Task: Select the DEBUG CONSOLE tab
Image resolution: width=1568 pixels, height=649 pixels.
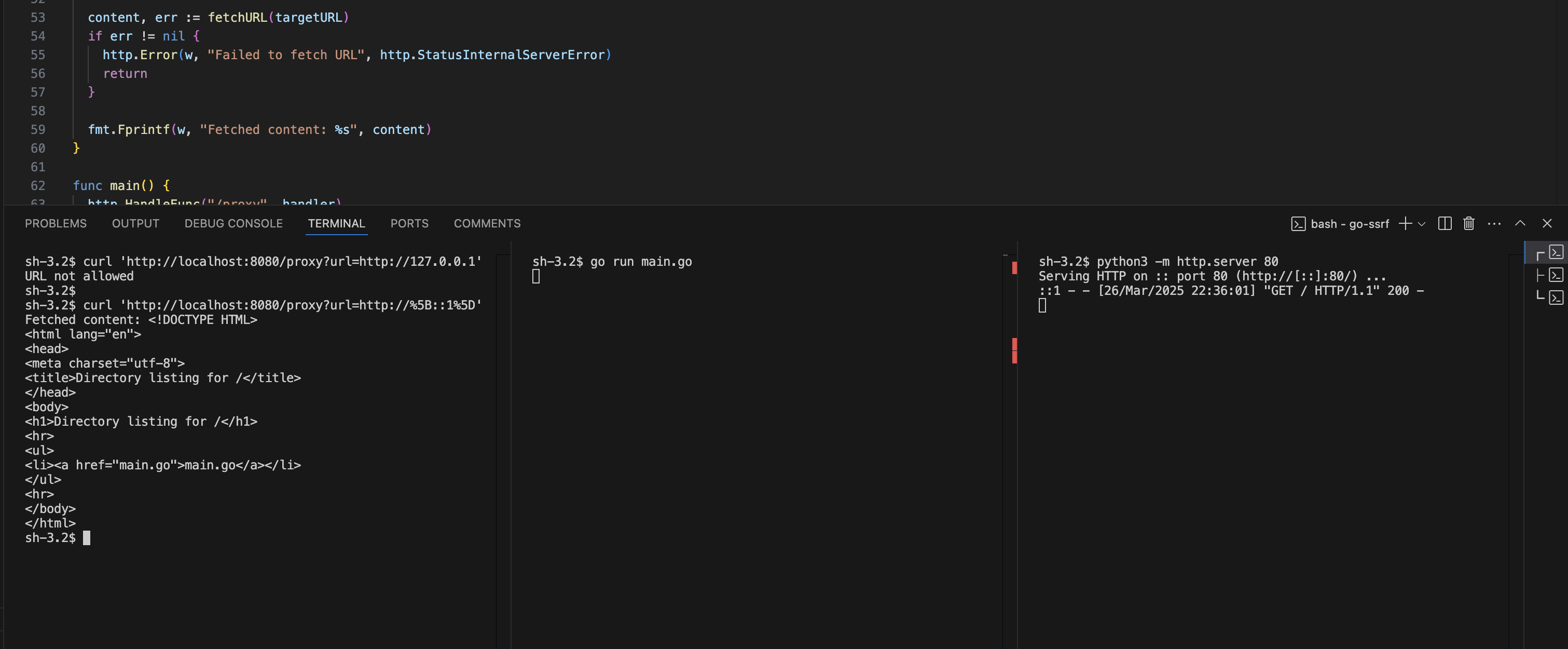Action: tap(233, 223)
